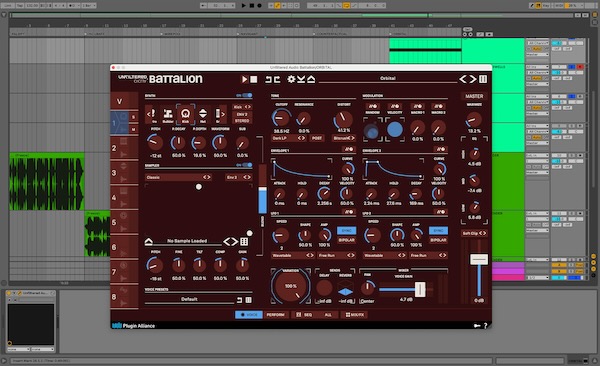Select the Hat synth engine icon
This screenshot has height=366, width=600.
point(203,114)
